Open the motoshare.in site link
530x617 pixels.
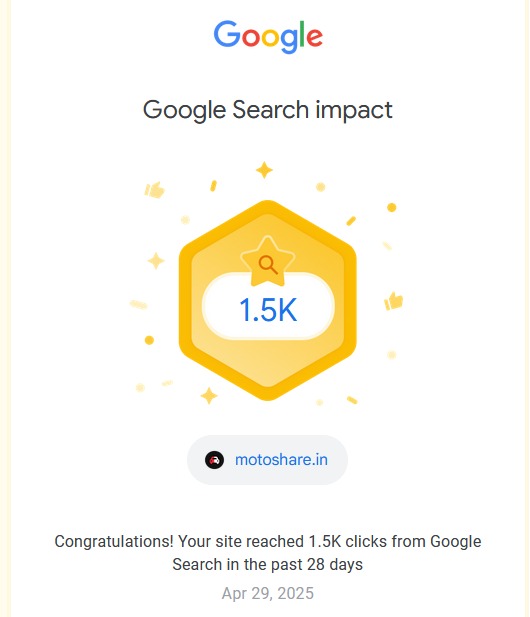281,460
